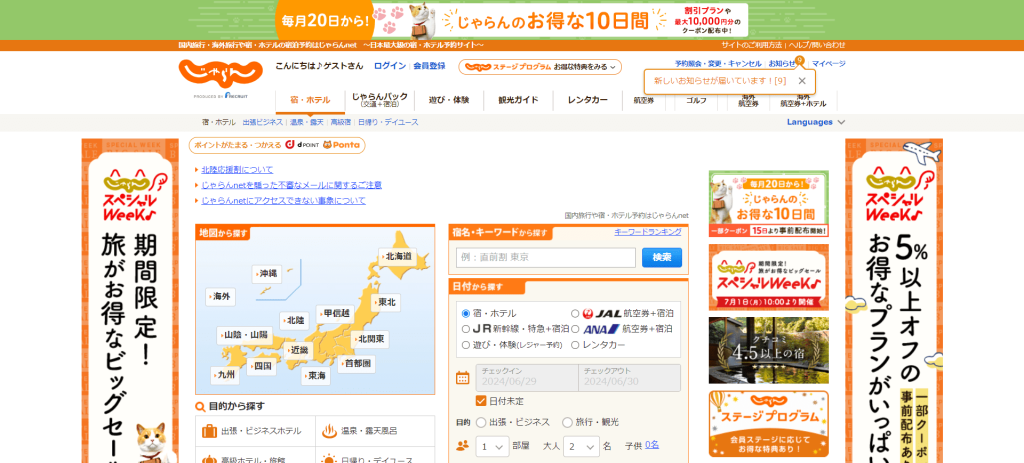Click the チェックイン date field
Viewport: 1024px width, 463px height.
click(526, 377)
